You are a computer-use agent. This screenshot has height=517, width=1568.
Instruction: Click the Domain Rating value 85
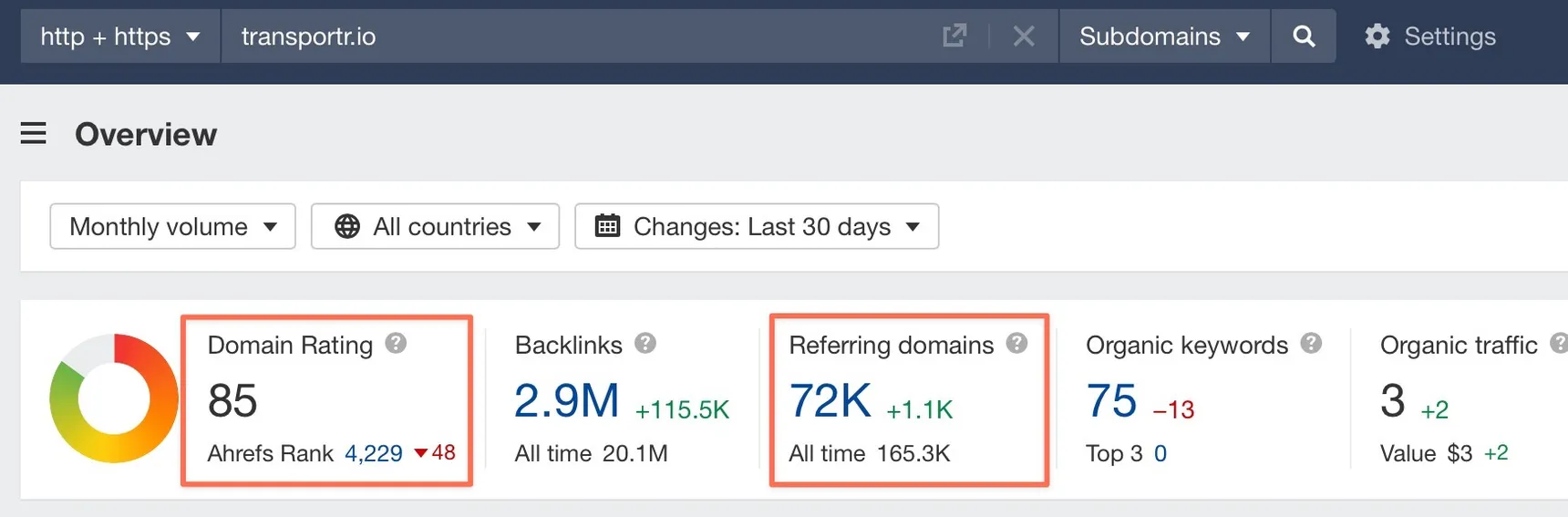(232, 401)
